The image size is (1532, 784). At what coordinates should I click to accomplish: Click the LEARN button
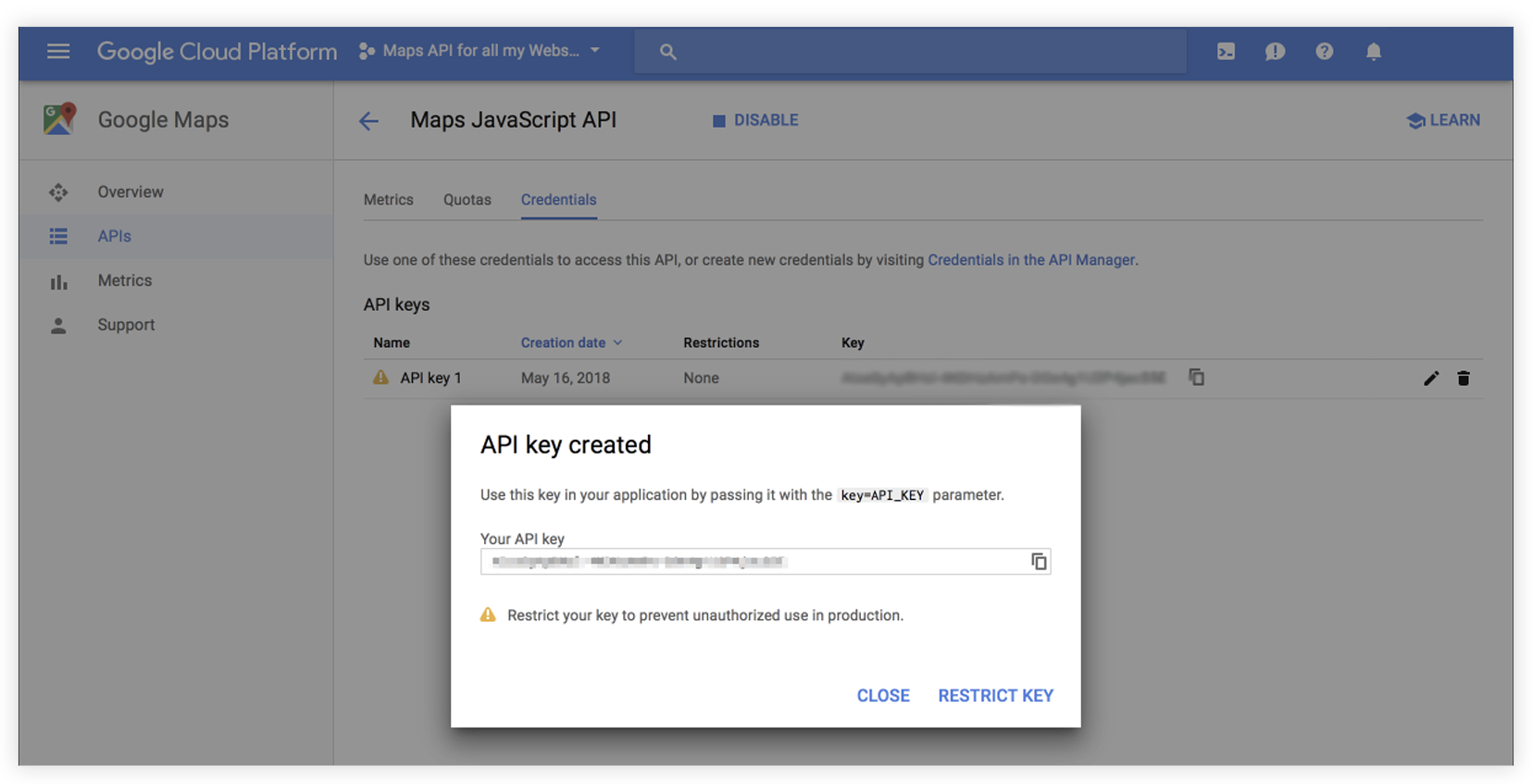[x=1443, y=120]
